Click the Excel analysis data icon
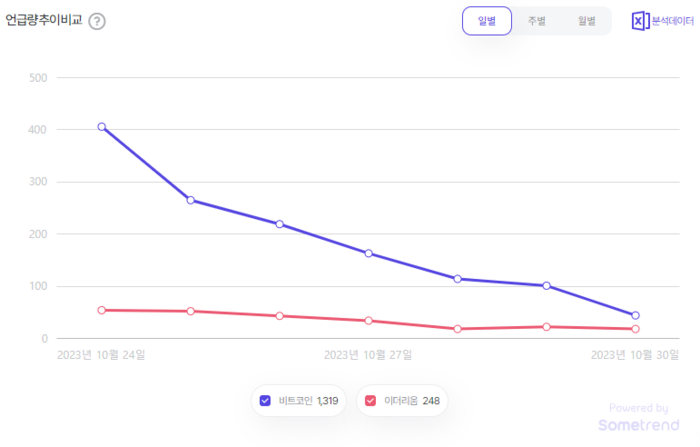The image size is (700, 447). (x=640, y=21)
